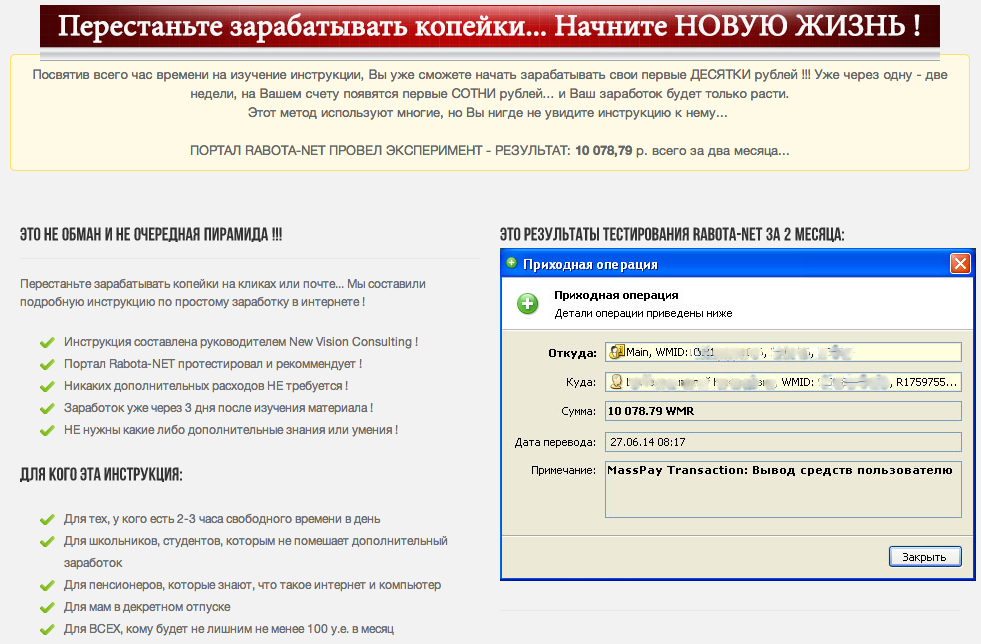
Task: Click the Закрыть button
Action: pyautogui.click(x=925, y=556)
